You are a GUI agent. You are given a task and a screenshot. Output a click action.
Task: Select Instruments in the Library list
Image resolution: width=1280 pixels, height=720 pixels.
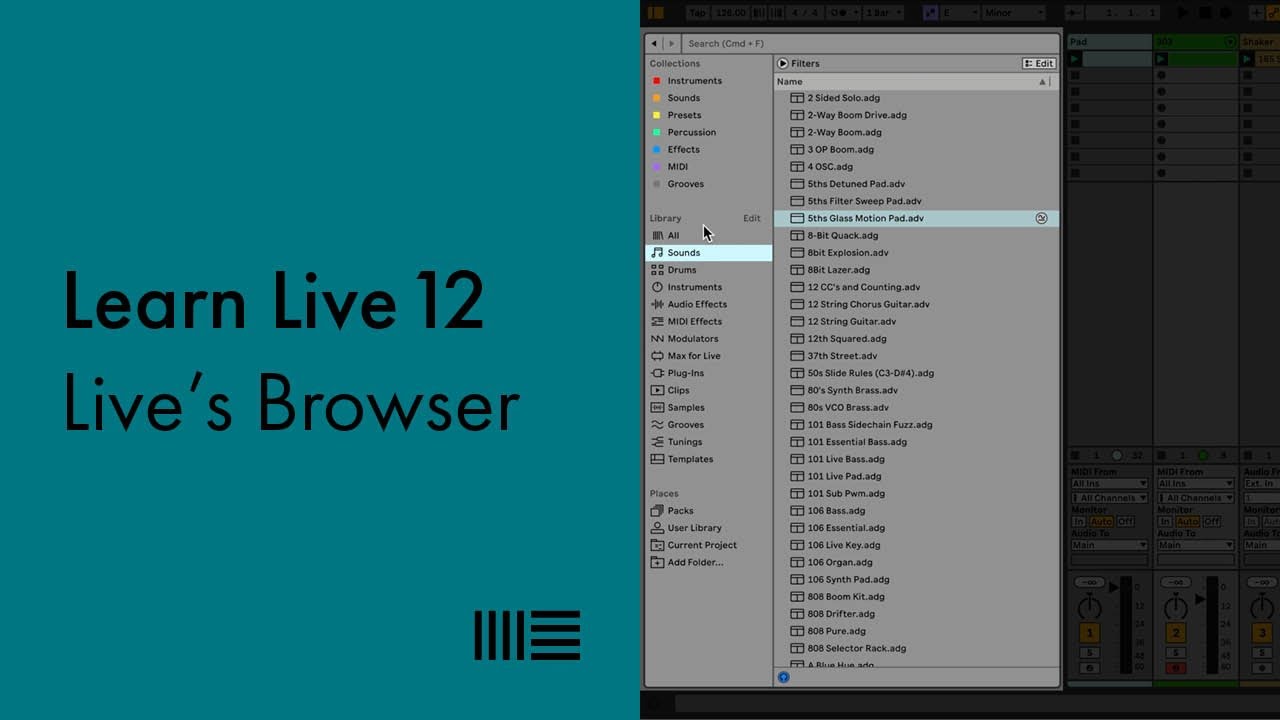708,287
